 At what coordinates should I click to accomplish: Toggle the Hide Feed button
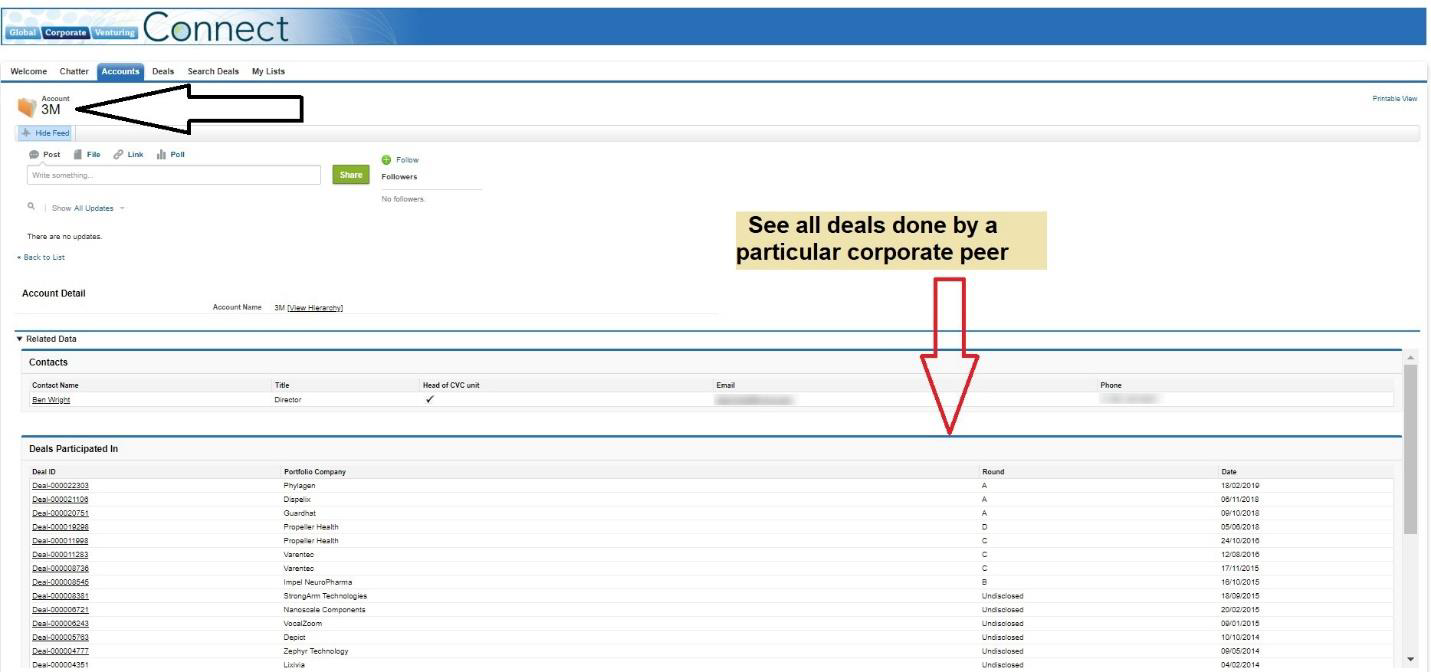click(x=46, y=133)
